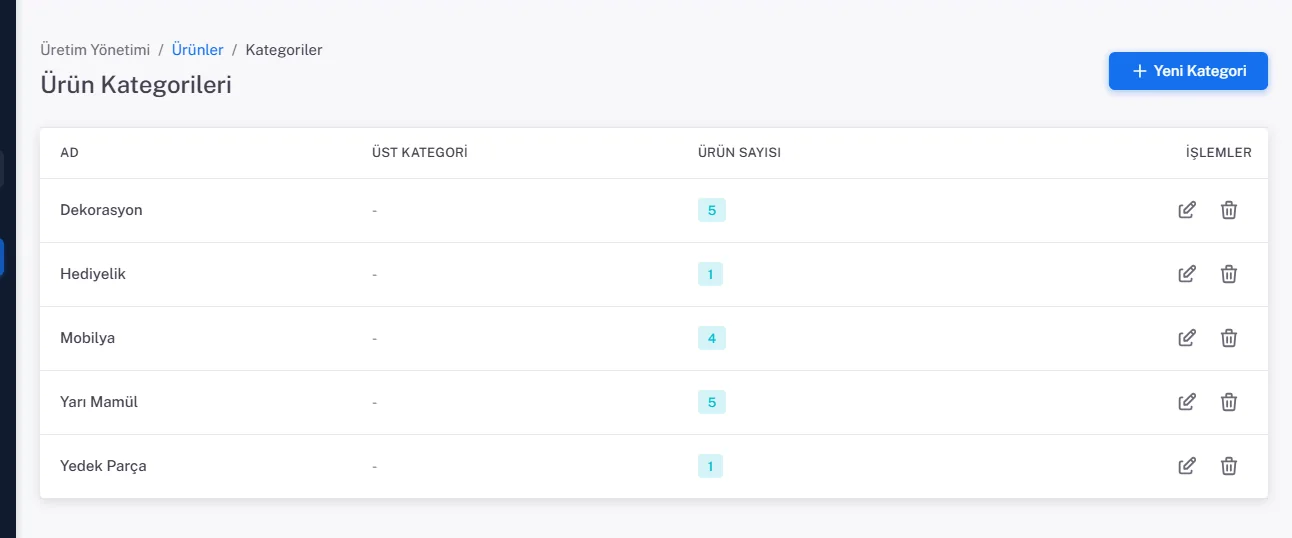This screenshot has width=1292, height=538.
Task: Delete the Hediyelik category
Action: 1229,274
